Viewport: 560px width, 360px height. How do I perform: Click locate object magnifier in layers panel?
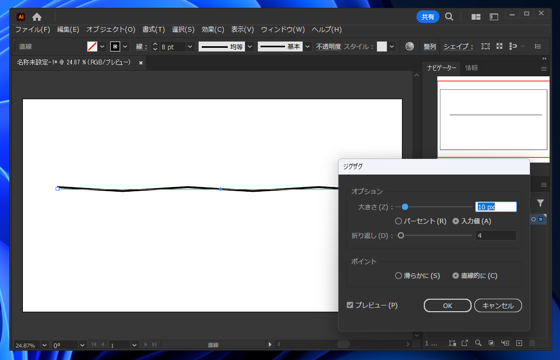pyautogui.click(x=478, y=343)
